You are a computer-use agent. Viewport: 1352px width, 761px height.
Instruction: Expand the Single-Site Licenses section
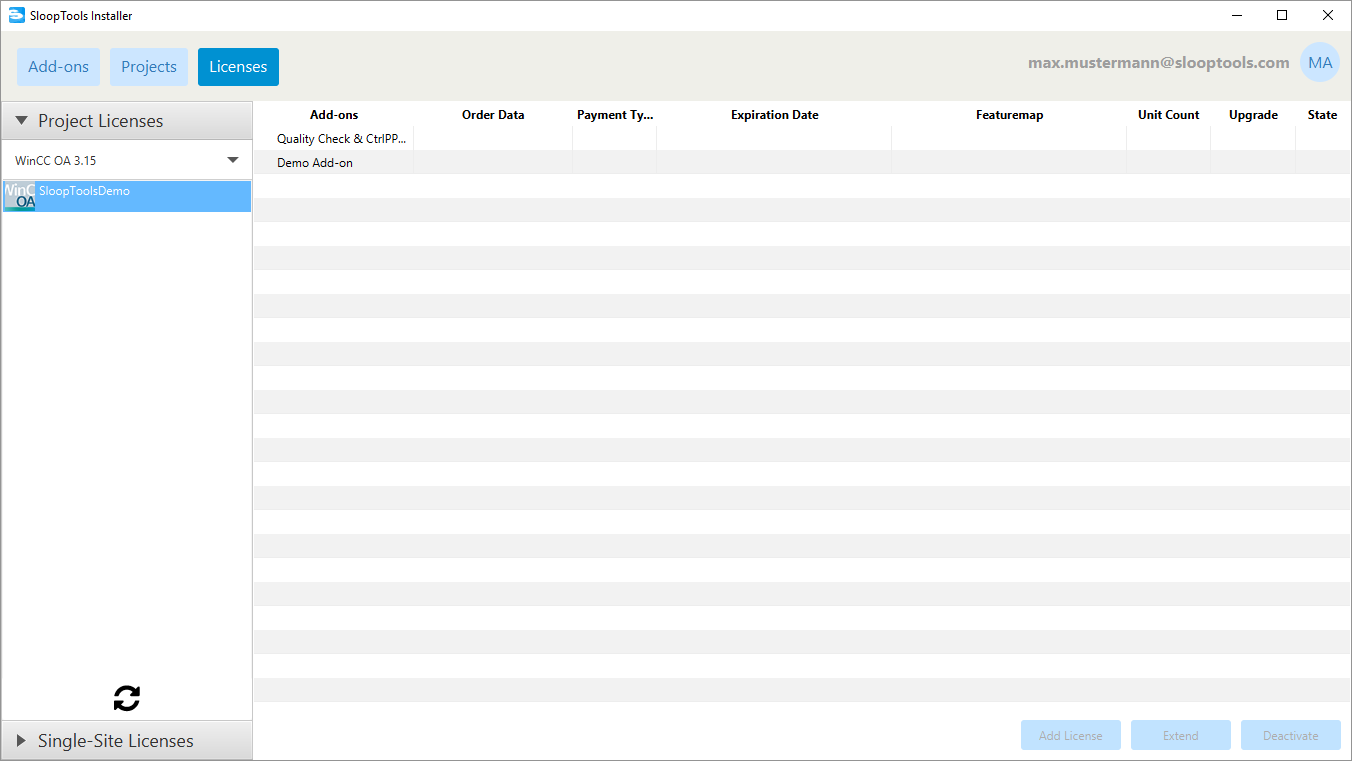tap(127, 741)
